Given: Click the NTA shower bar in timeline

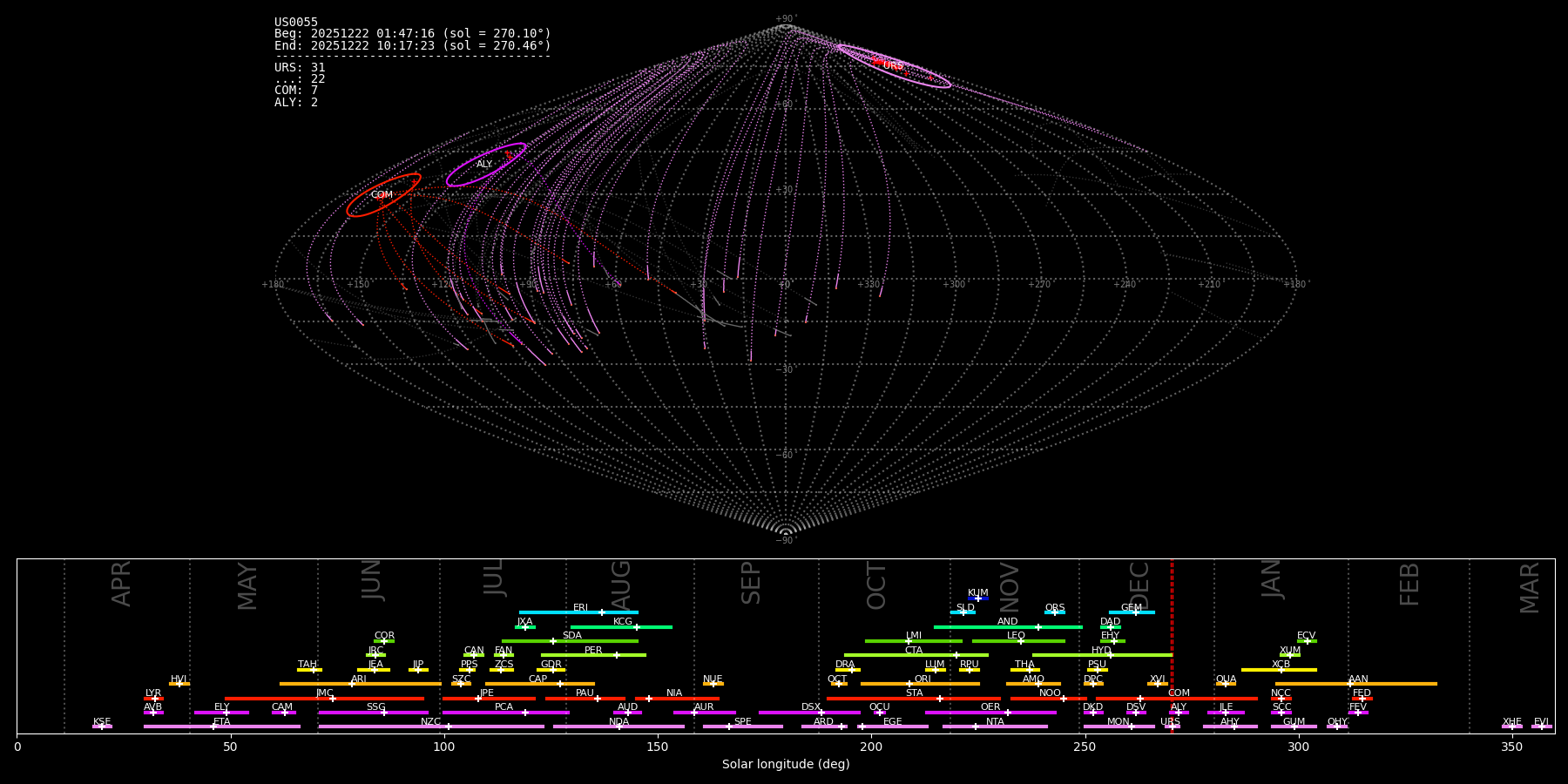Looking at the screenshot, I should pyautogui.click(x=995, y=727).
